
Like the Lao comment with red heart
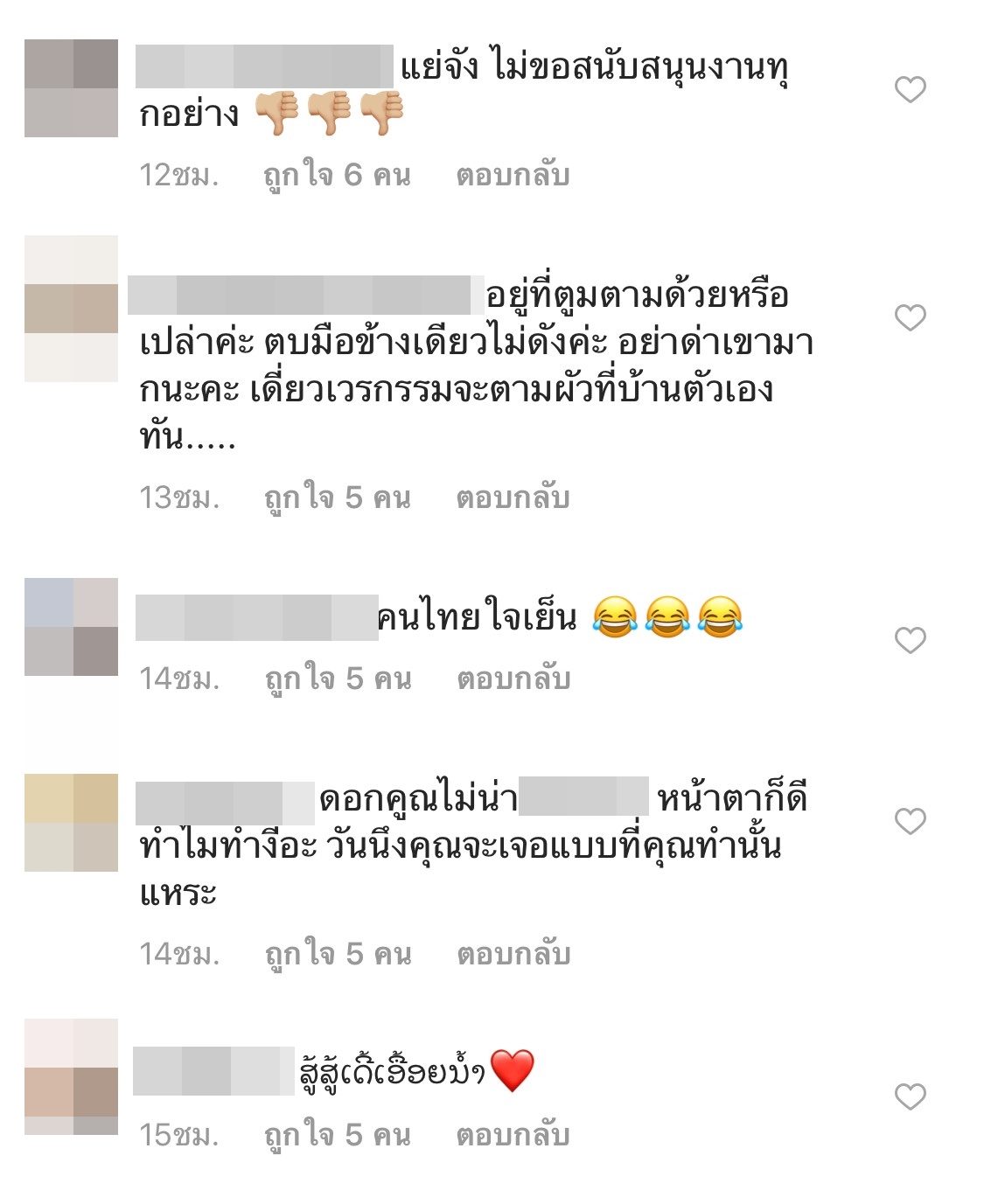click(x=910, y=1096)
